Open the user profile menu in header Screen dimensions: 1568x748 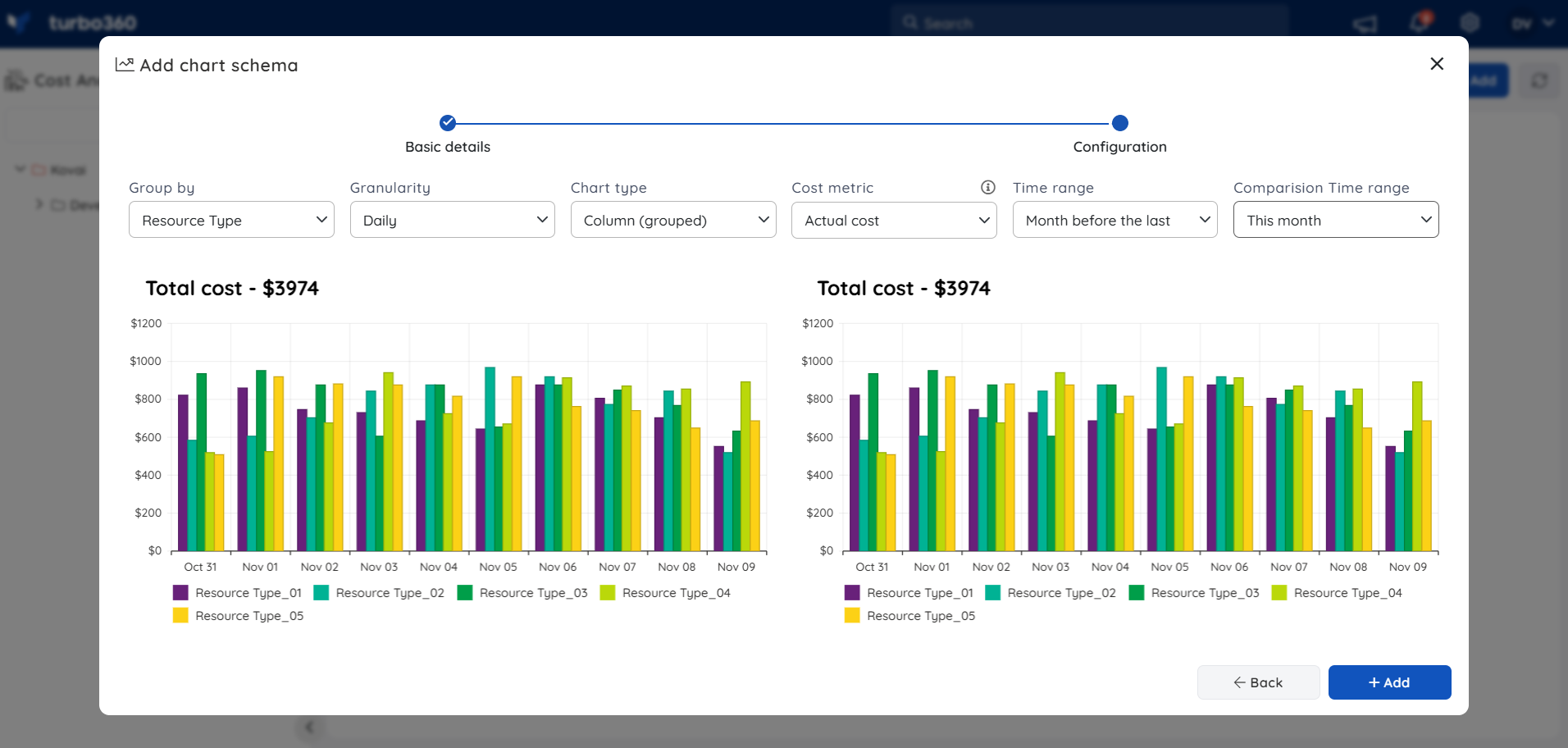pyautogui.click(x=1532, y=23)
